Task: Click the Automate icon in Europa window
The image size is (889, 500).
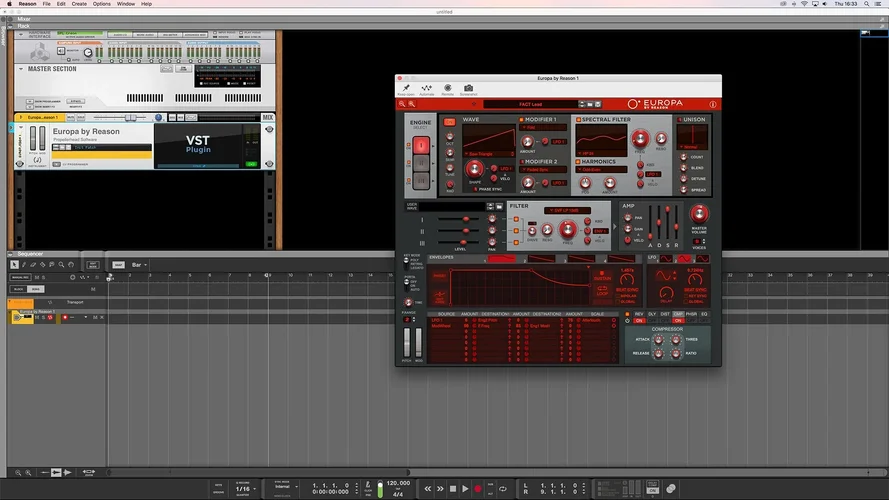Action: coord(426,88)
